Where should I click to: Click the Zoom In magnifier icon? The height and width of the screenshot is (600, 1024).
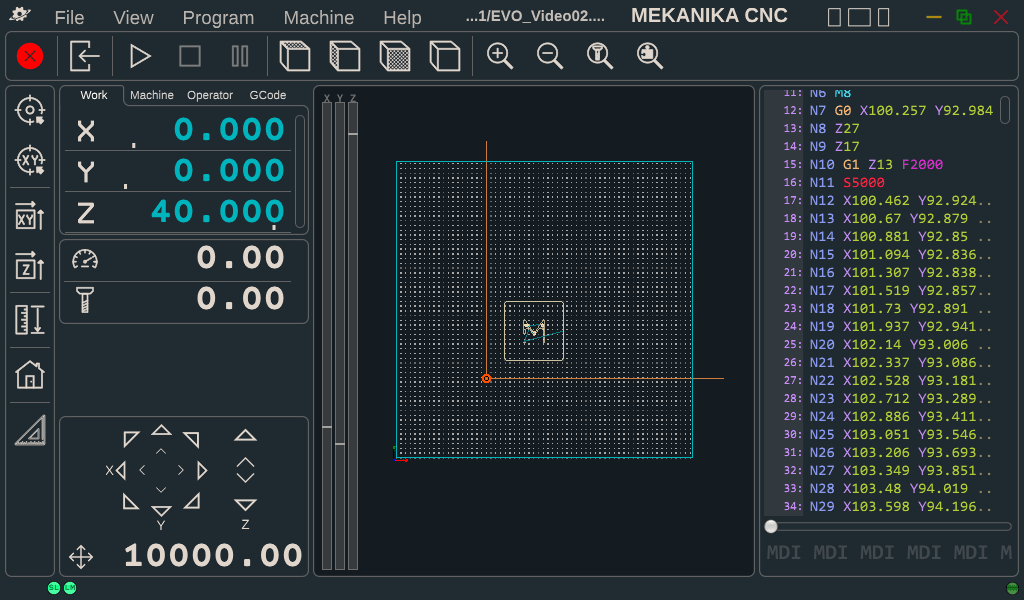(x=500, y=56)
